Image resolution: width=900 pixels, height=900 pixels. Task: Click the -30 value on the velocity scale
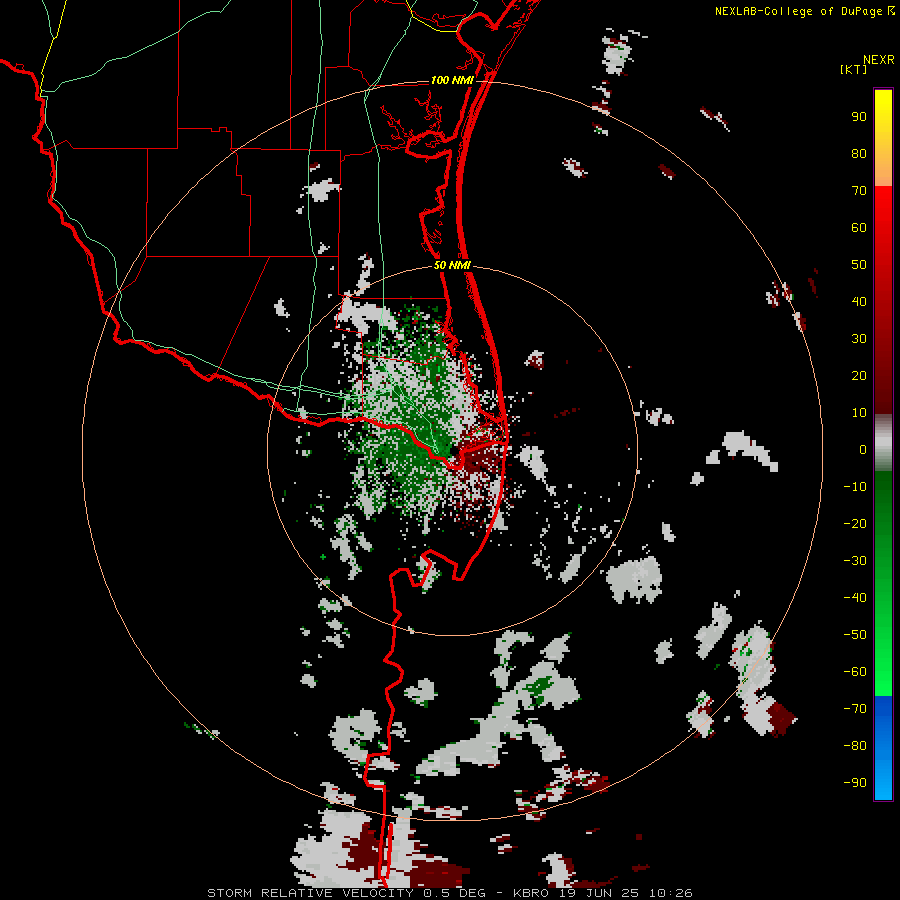pyautogui.click(x=855, y=561)
